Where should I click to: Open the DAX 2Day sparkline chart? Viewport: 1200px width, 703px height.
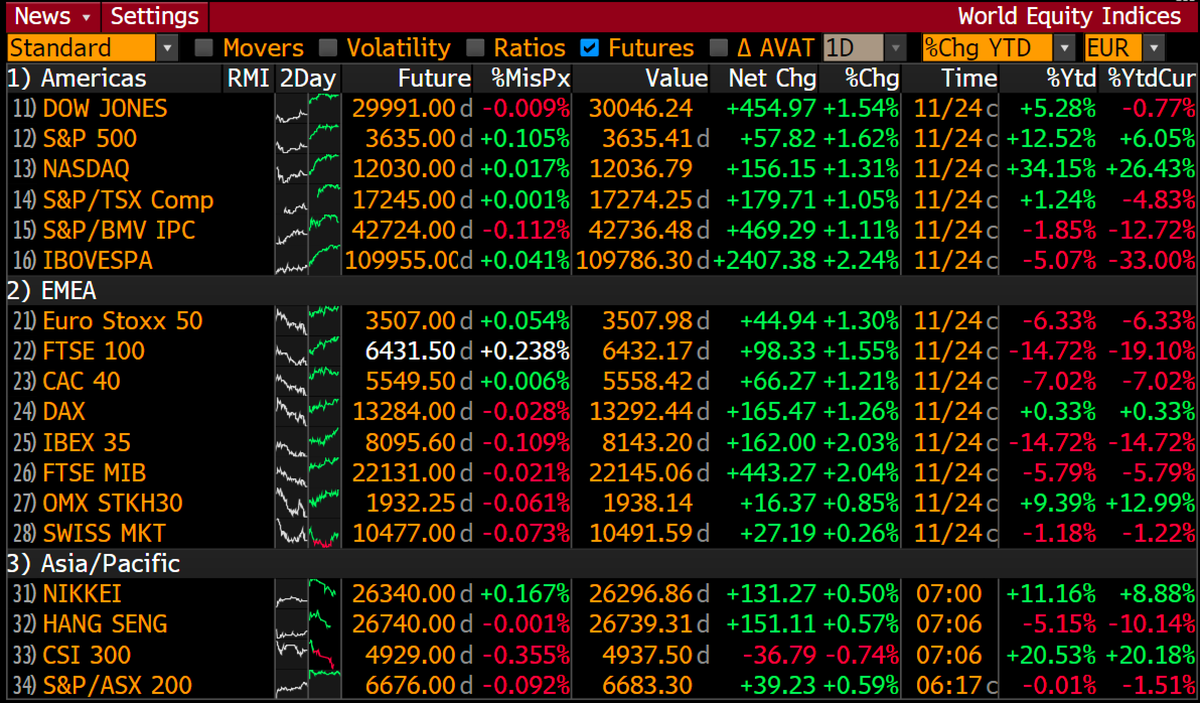[x=308, y=411]
